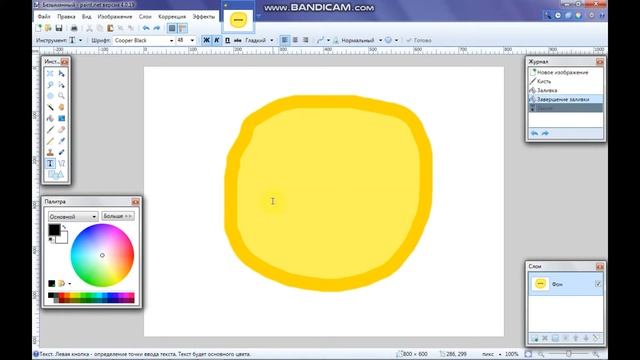Toggle italic (К) text formatting
The image size is (640, 360).
click(217, 40)
